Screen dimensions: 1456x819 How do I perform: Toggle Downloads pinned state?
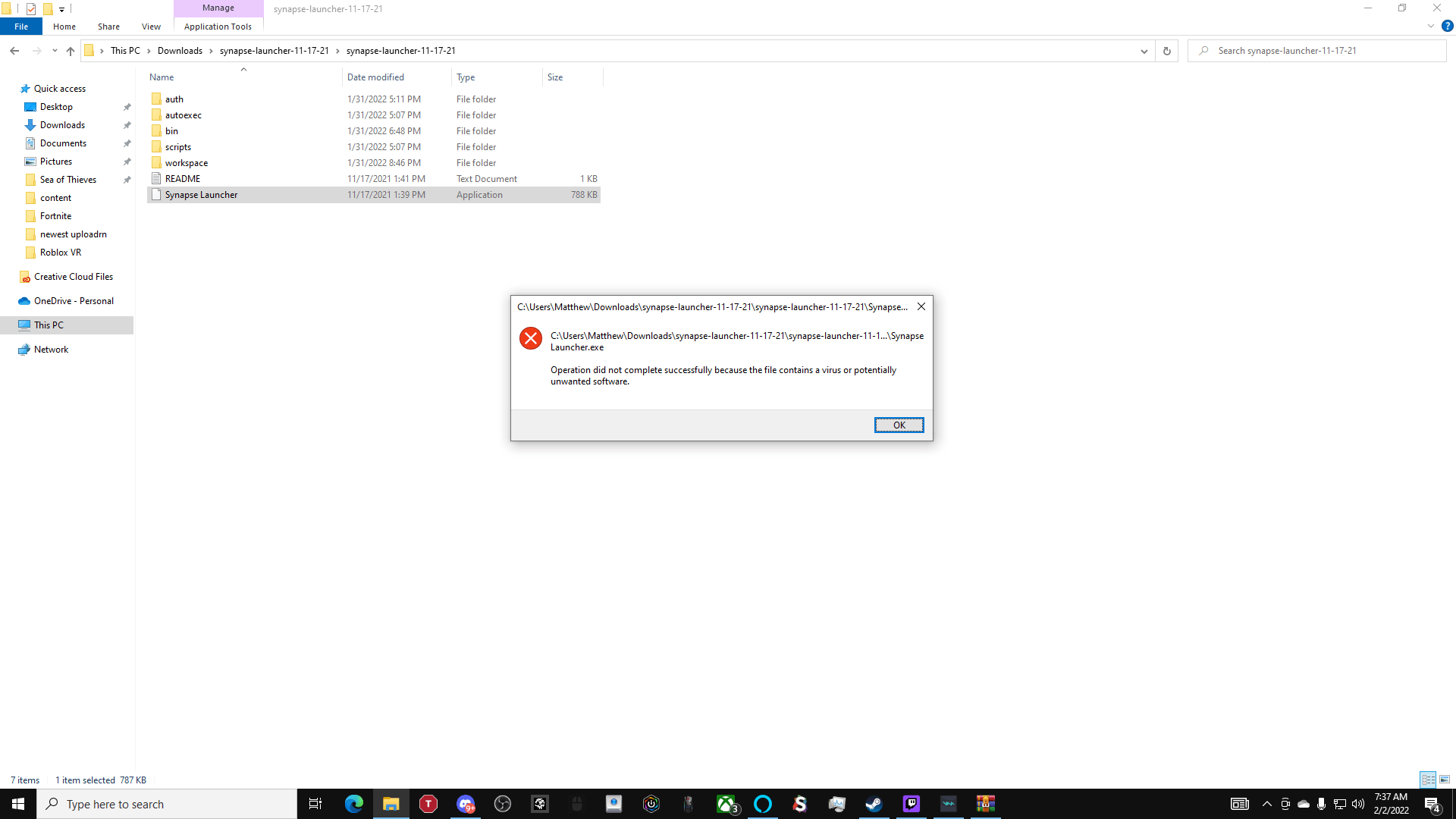126,124
